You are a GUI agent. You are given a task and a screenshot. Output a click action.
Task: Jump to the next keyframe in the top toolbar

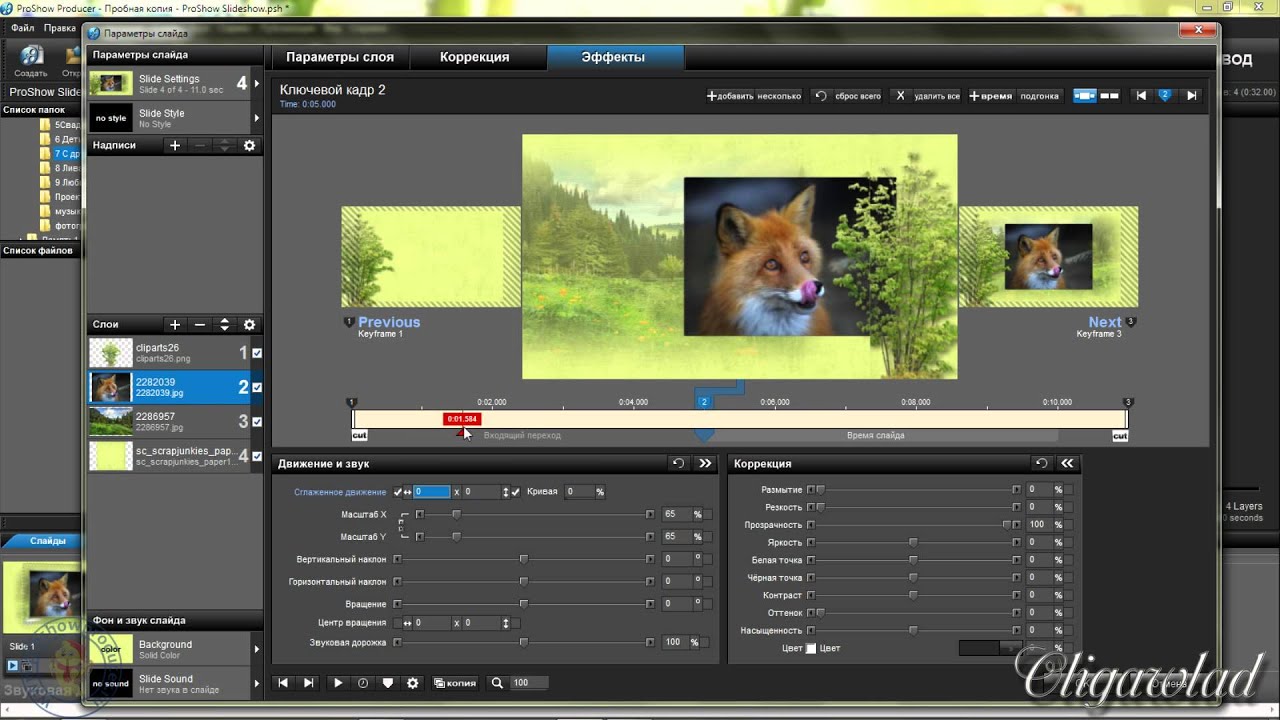[x=1191, y=96]
